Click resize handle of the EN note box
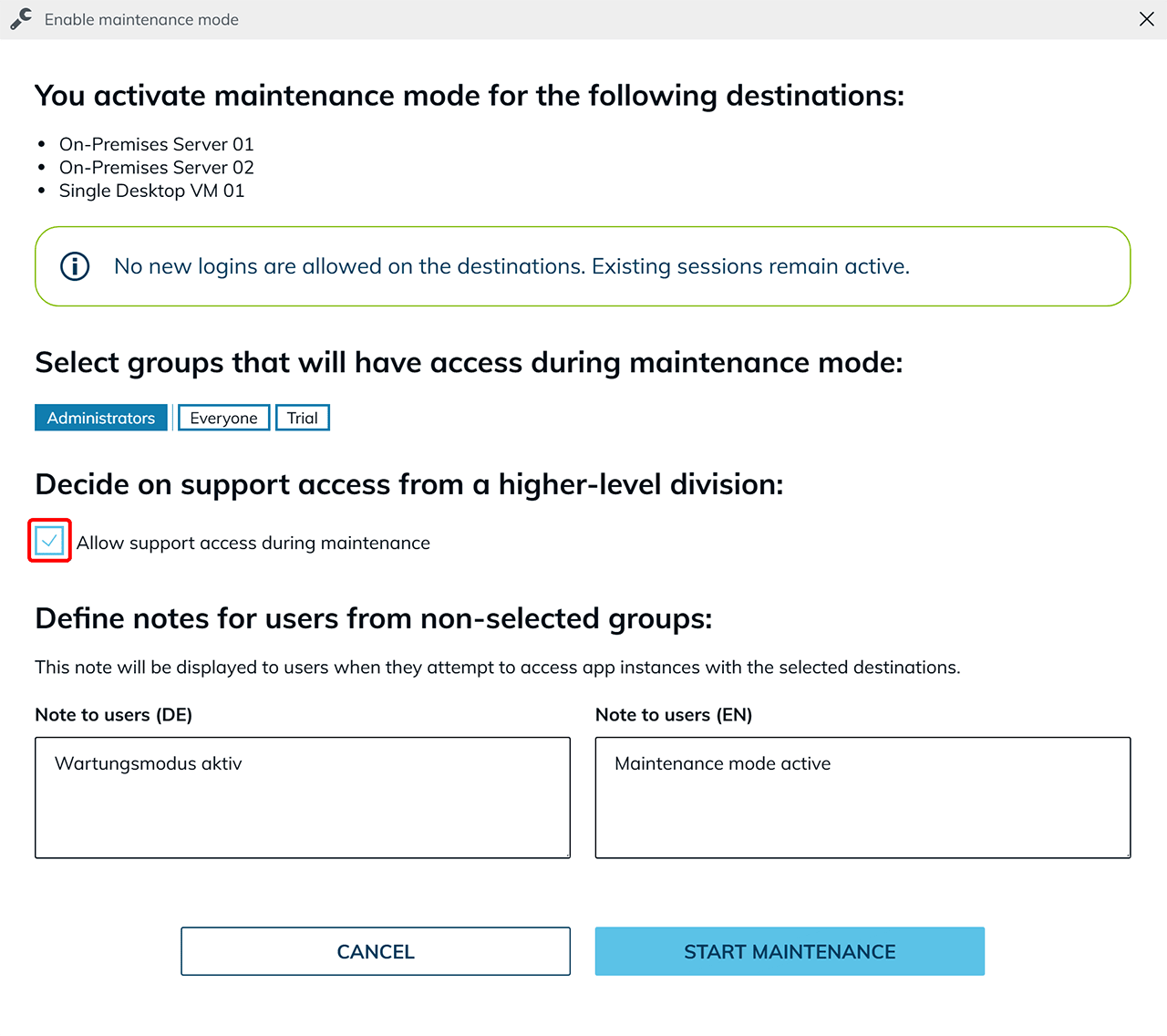 pyautogui.click(x=1126, y=854)
